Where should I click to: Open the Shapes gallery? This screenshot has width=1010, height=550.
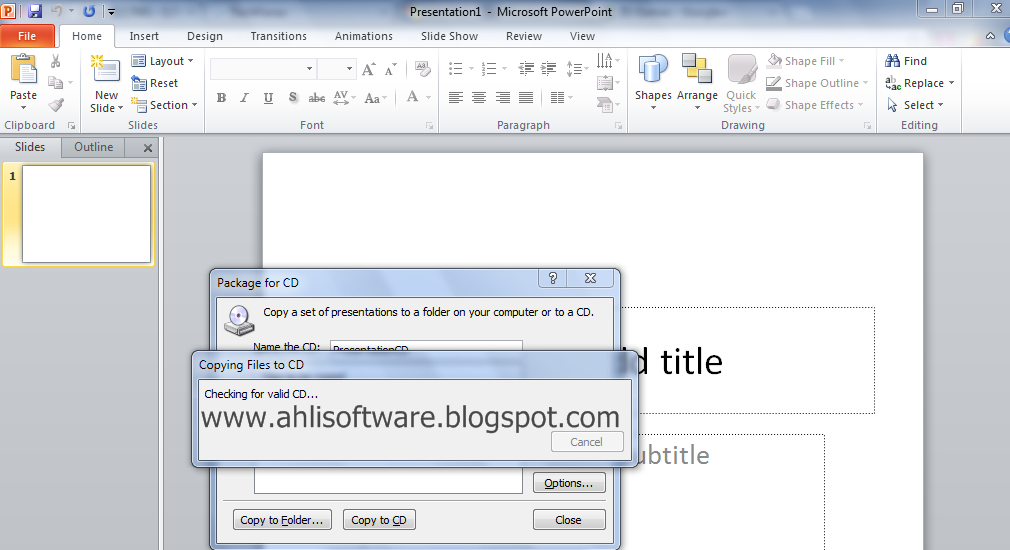tap(653, 82)
